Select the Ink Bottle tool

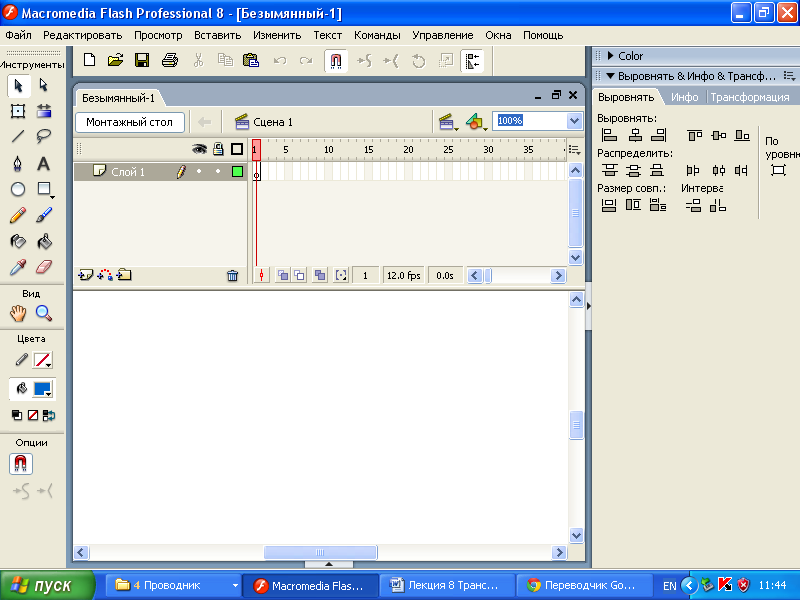click(x=18, y=241)
